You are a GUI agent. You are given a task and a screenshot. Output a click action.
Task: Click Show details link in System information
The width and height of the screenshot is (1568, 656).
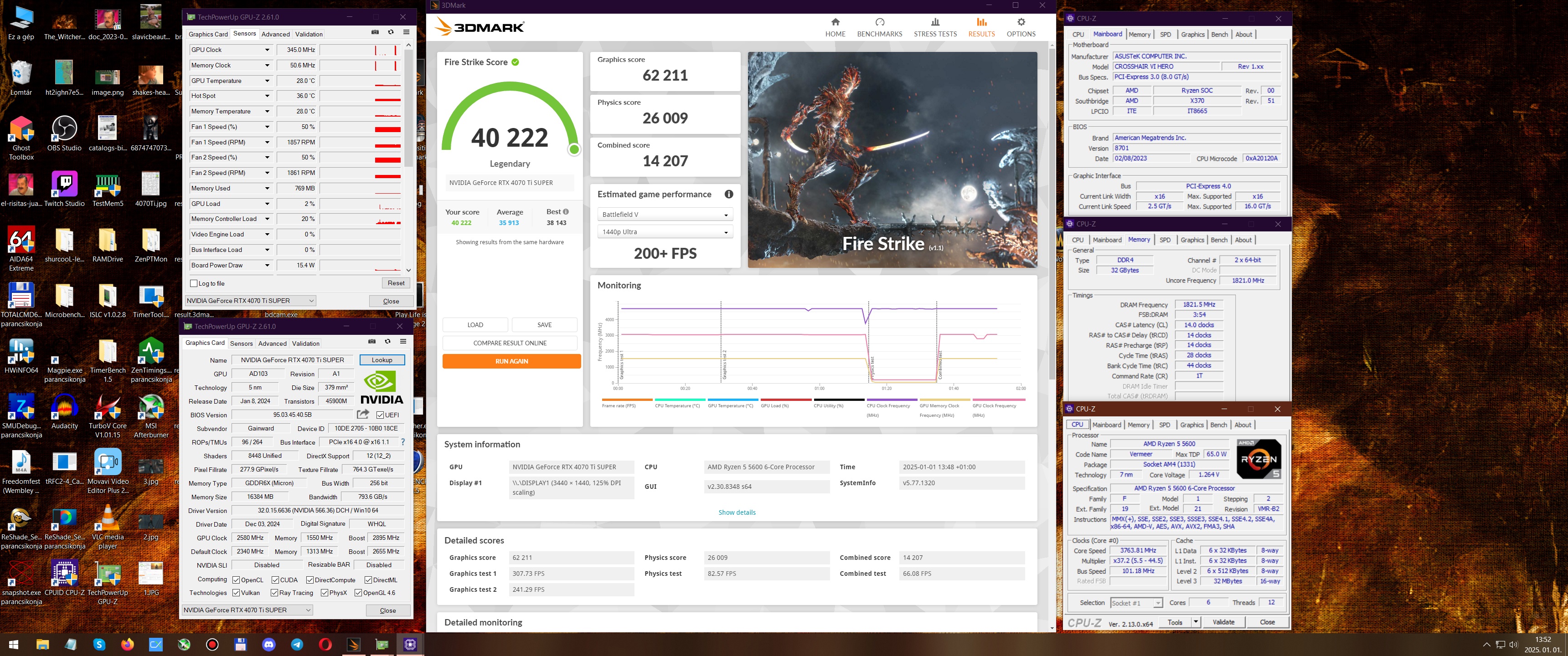(737, 512)
